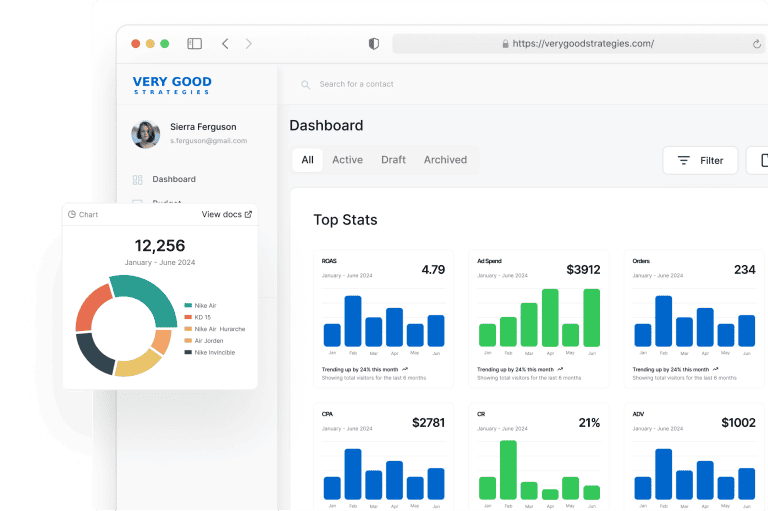The width and height of the screenshot is (768, 511).
Task: Reload the page with the refresh icon
Action: (757, 44)
